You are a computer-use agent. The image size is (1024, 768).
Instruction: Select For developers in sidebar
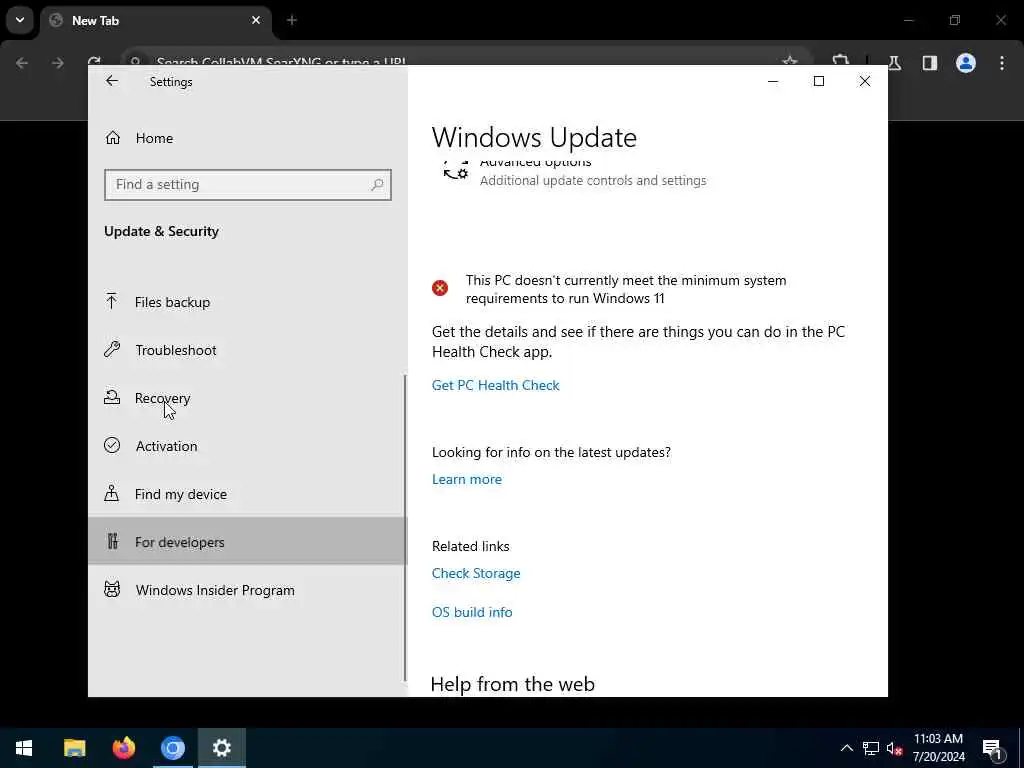tap(248, 542)
